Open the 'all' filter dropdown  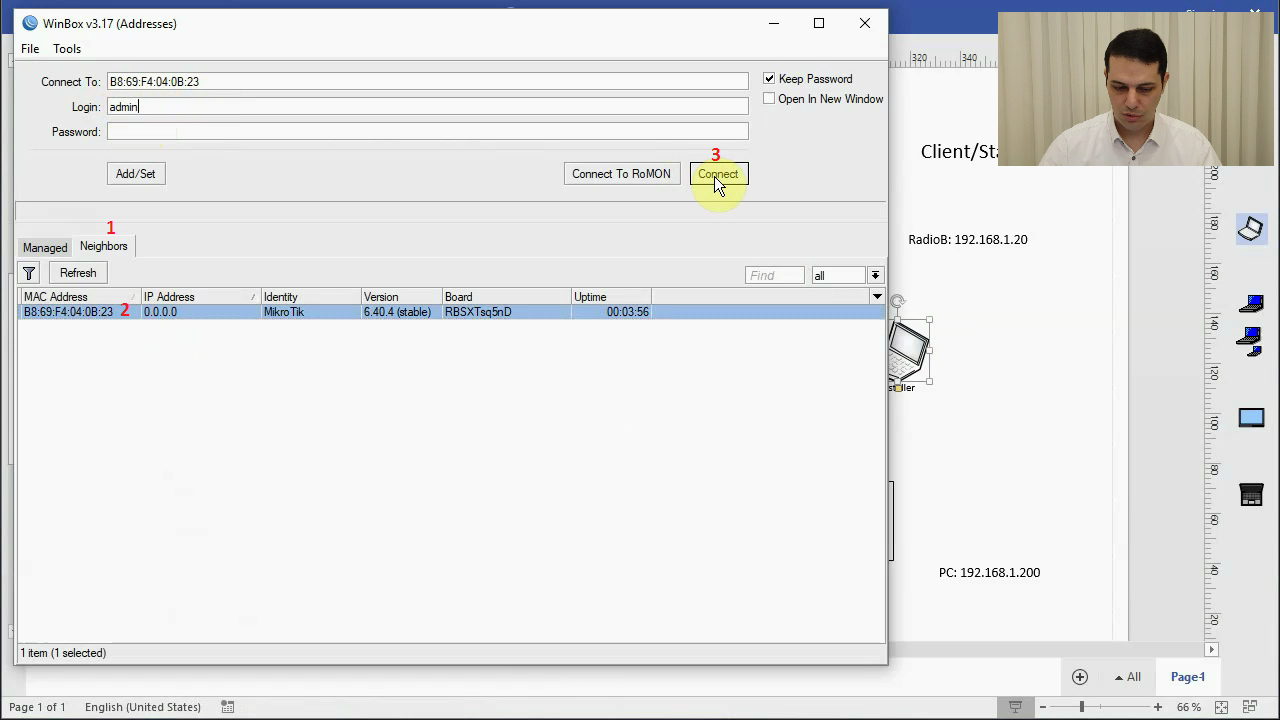pyautogui.click(x=875, y=275)
